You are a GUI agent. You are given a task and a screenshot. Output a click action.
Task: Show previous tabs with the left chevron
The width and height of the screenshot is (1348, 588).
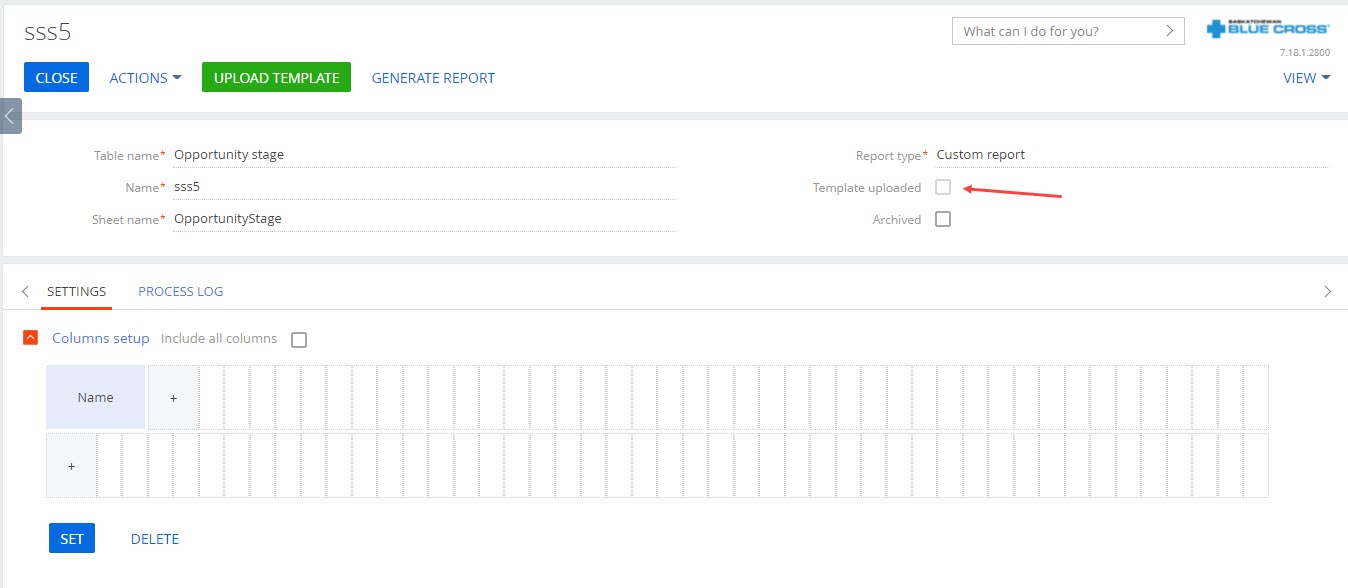point(25,292)
